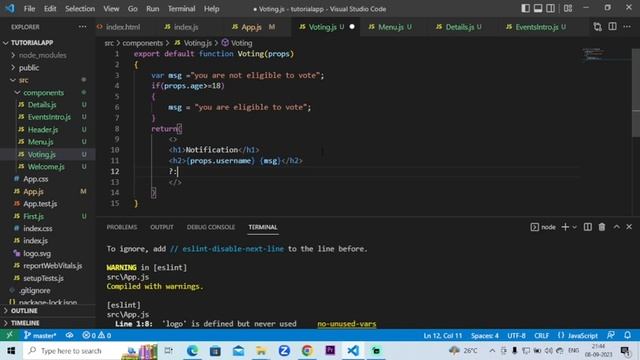Change end of line sequence CRLF
The height and width of the screenshot is (360, 640).
pyautogui.click(x=542, y=336)
